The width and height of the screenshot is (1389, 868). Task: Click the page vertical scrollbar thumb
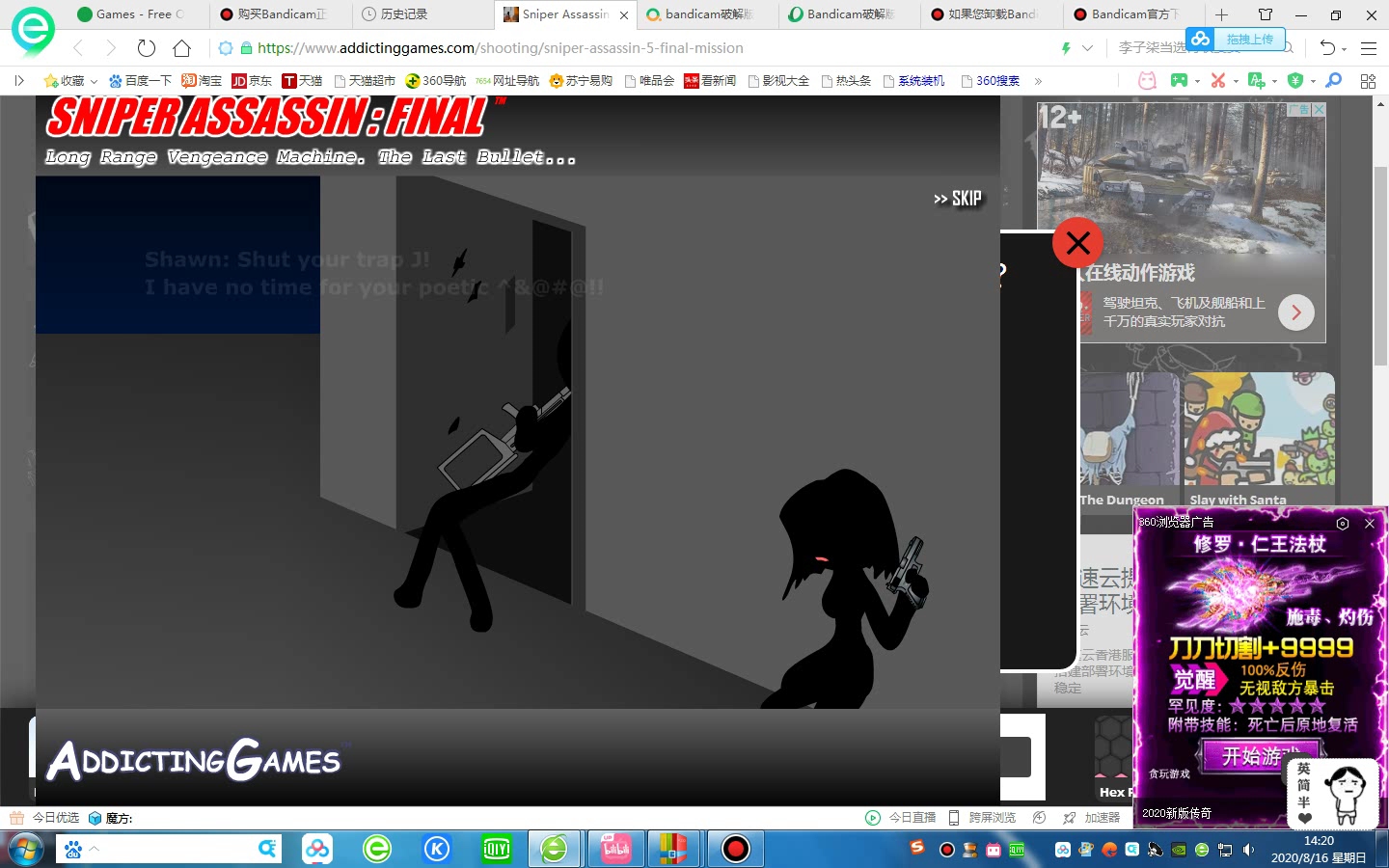(1380, 266)
